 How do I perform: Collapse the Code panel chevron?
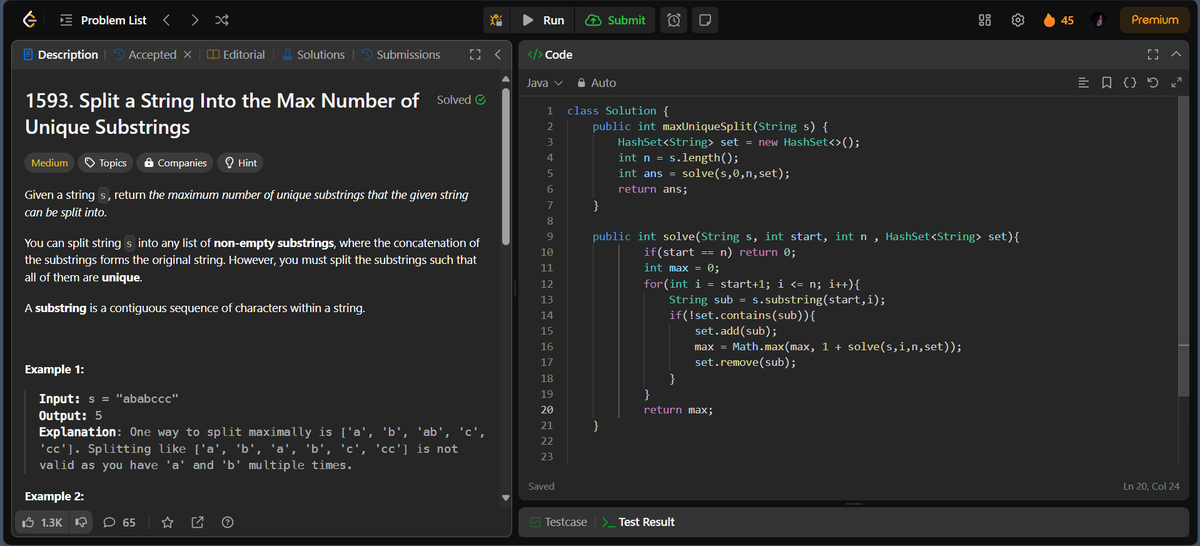tap(1177, 55)
